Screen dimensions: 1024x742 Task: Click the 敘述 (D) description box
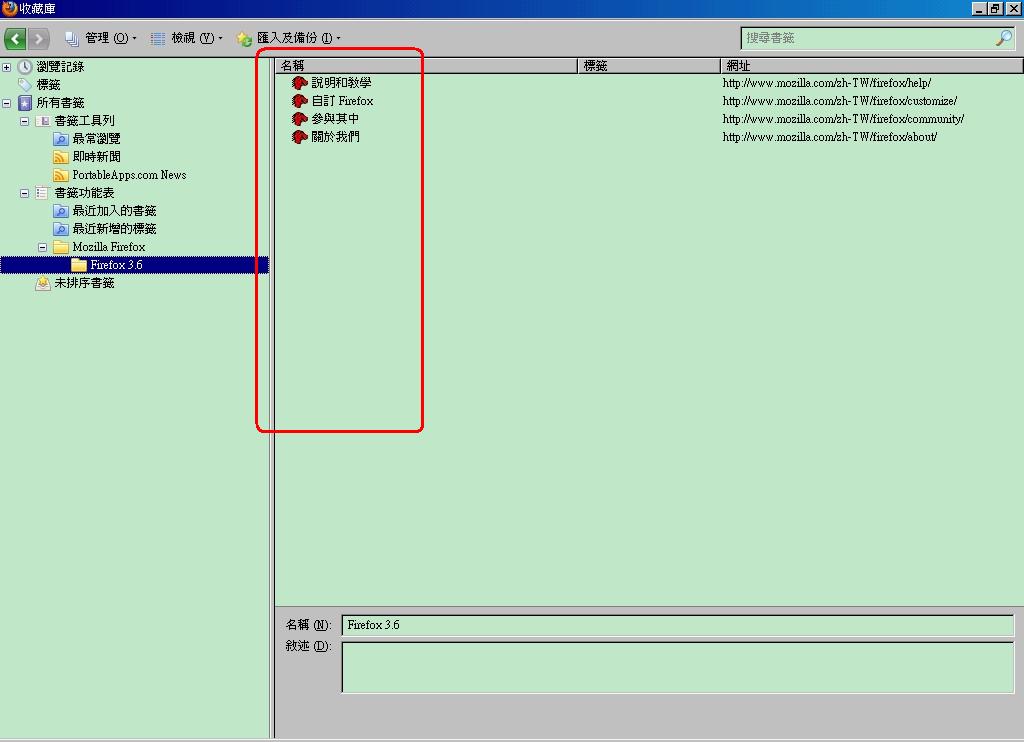pyautogui.click(x=678, y=667)
